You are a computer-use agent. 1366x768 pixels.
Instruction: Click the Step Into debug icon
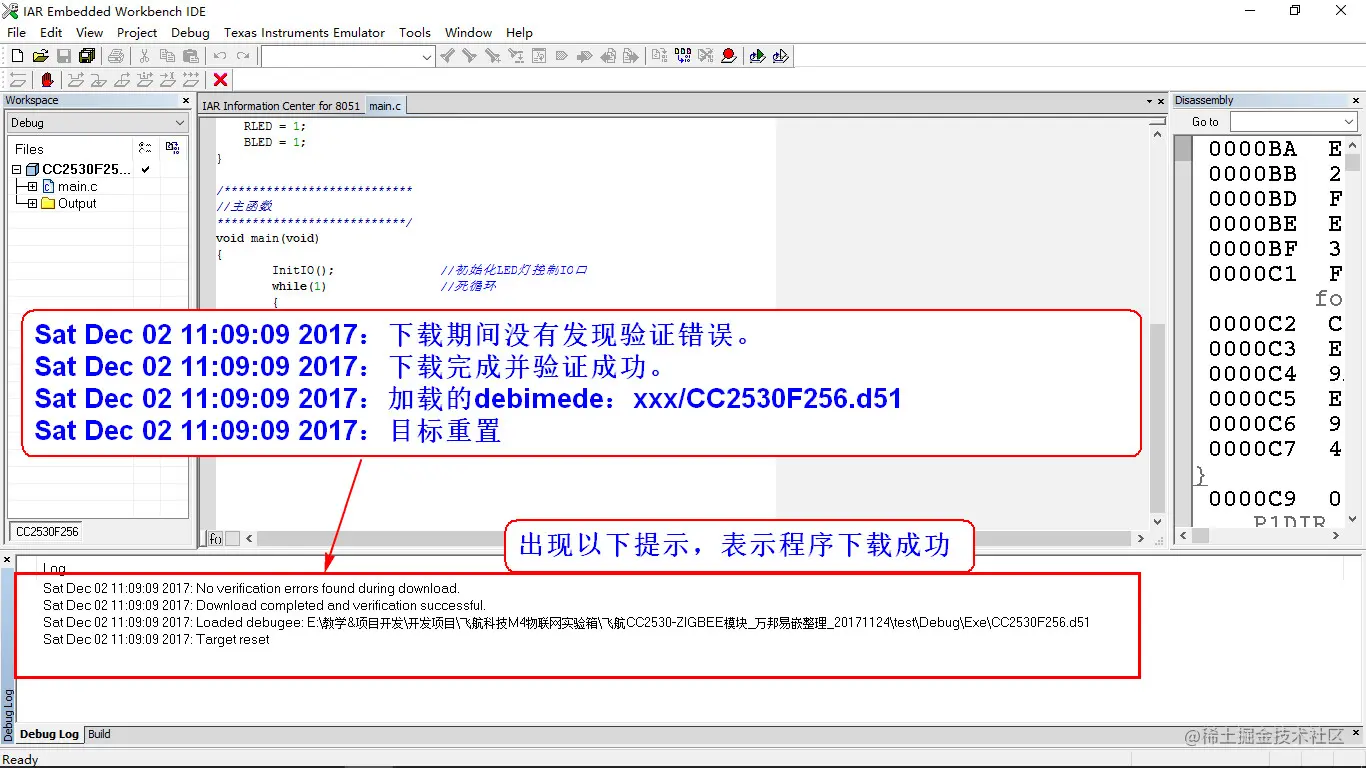click(x=98, y=80)
